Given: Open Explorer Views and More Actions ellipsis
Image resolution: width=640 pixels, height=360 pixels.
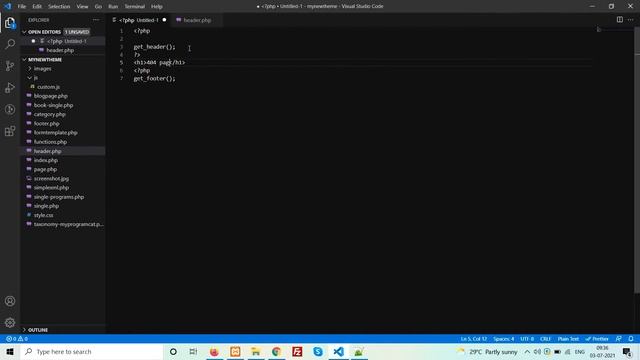Looking at the screenshot, I should pyautogui.click(x=96, y=20).
